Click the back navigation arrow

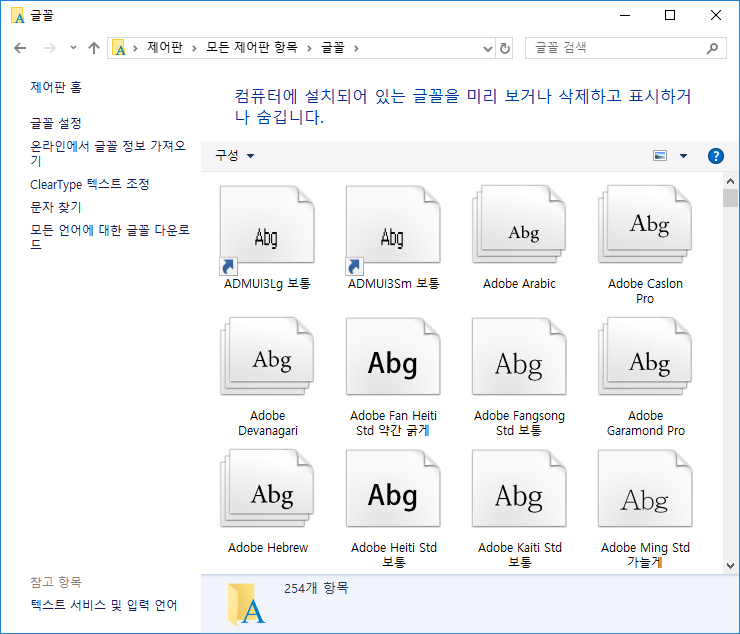coord(20,48)
